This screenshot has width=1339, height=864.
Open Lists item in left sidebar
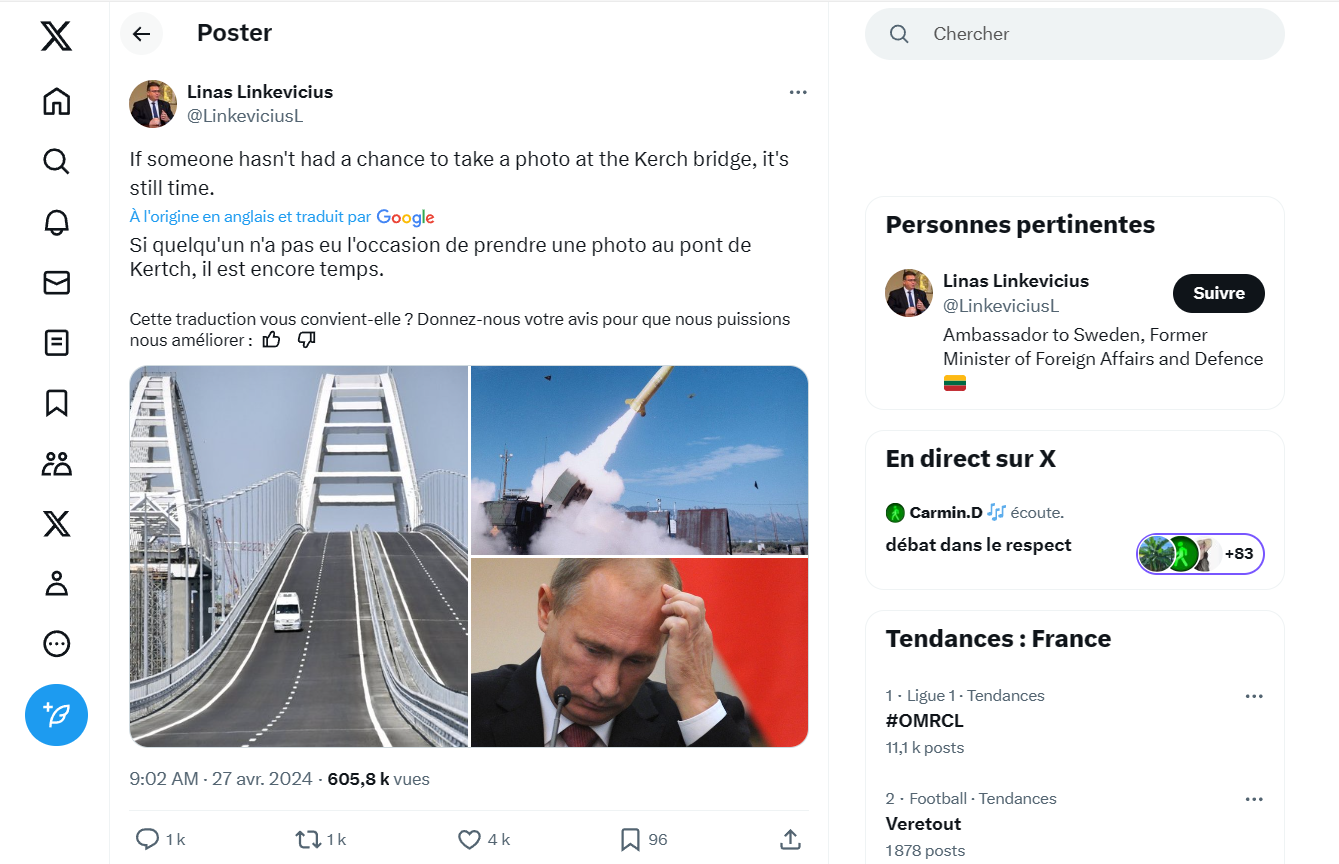pyautogui.click(x=56, y=343)
